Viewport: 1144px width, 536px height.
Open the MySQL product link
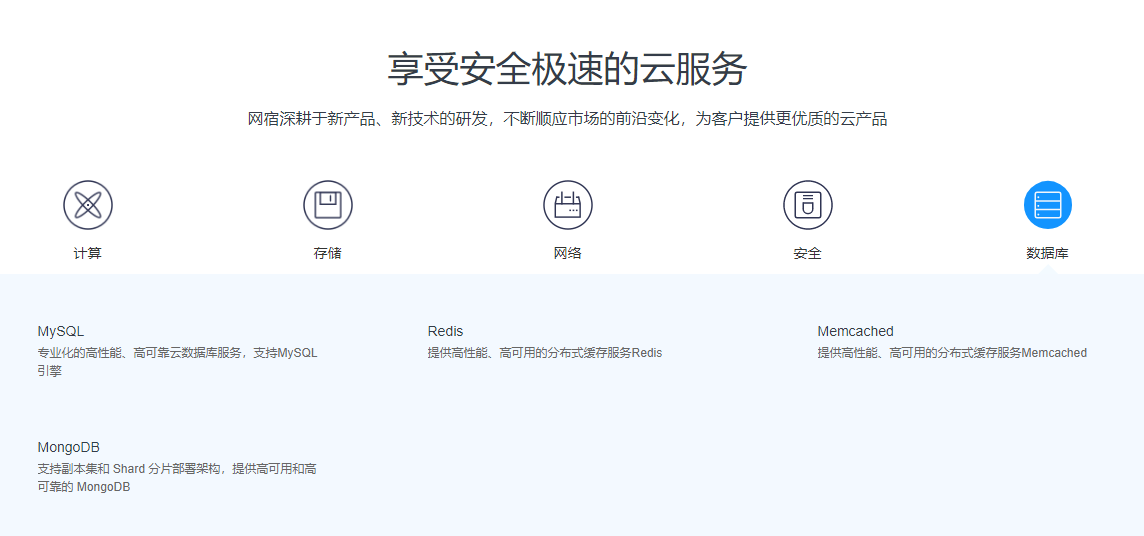point(61,331)
